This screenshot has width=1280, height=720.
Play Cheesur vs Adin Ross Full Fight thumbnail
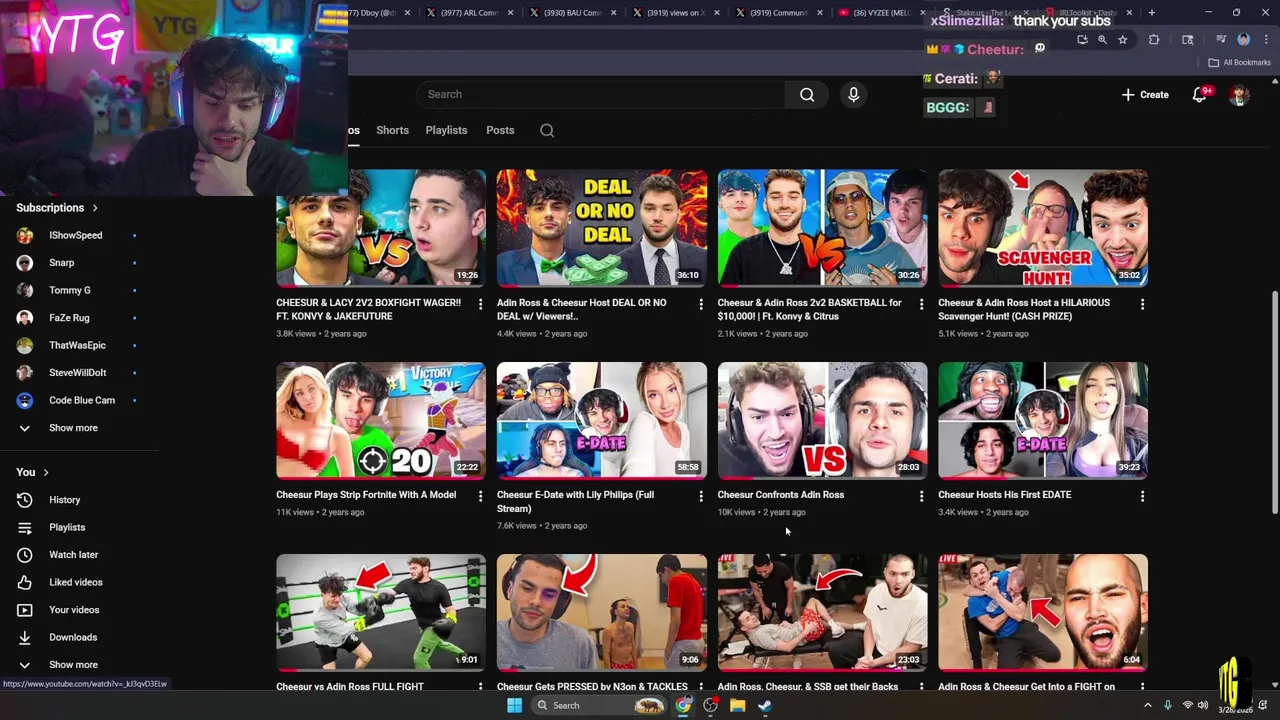(381, 612)
